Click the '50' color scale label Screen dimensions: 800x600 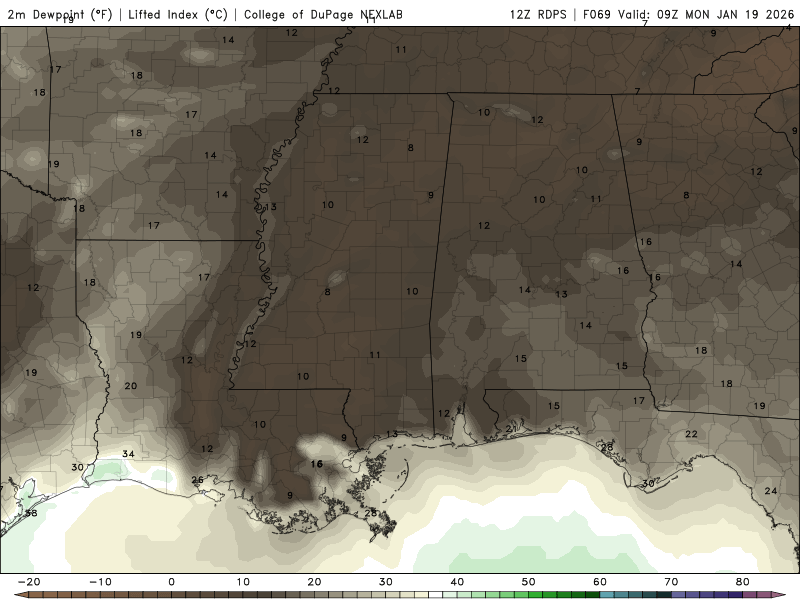pos(529,582)
